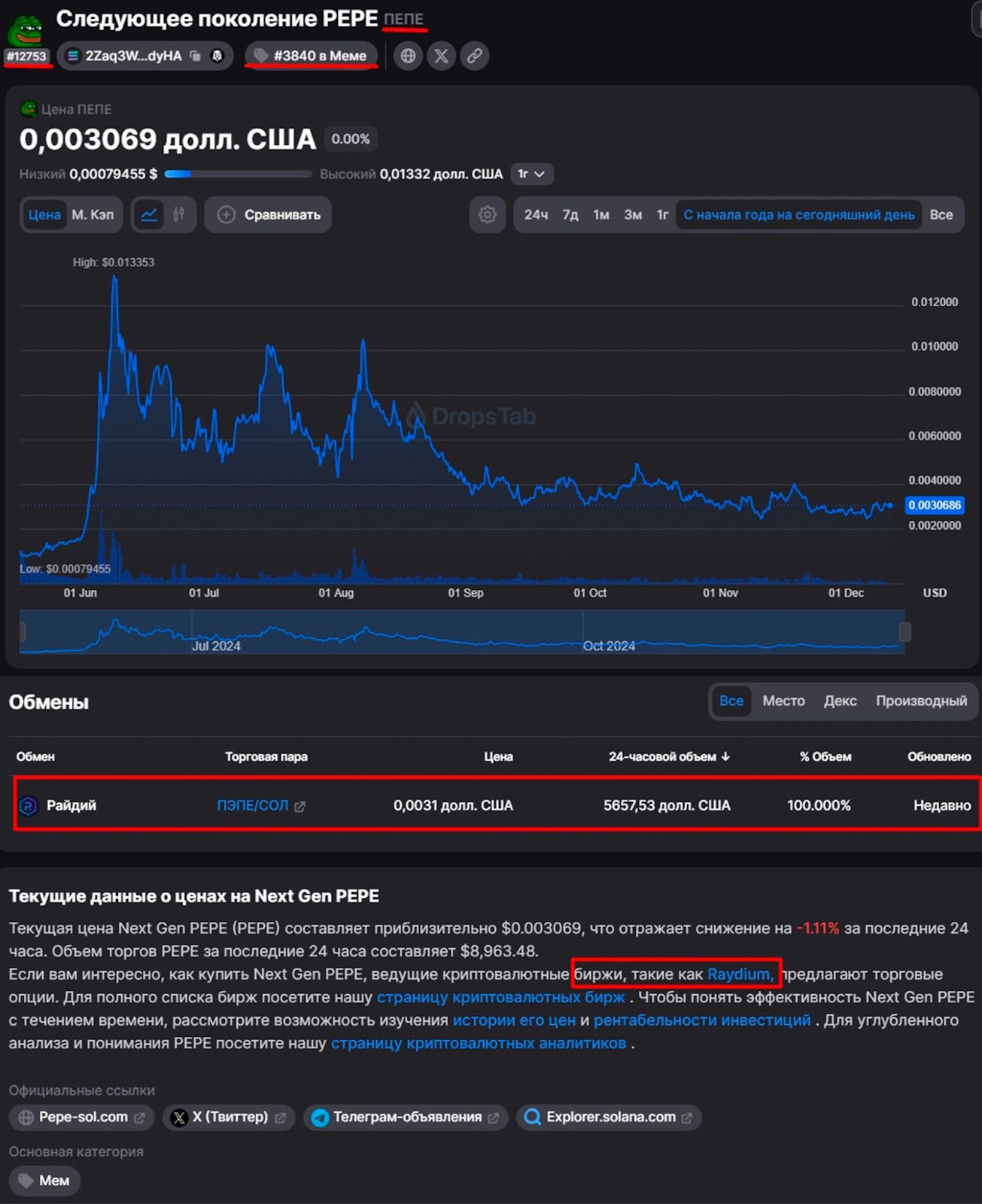The height and width of the screenshot is (1204, 982).
Task: Select the 1м time range
Action: click(601, 214)
